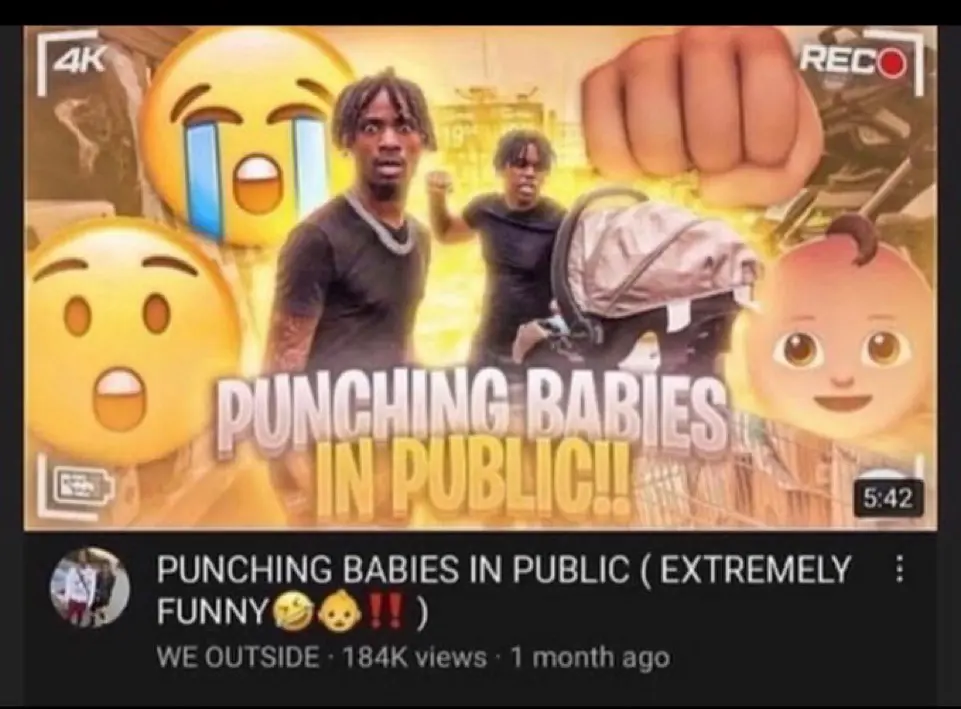
Task: Click the 184K views text
Action: (415, 657)
